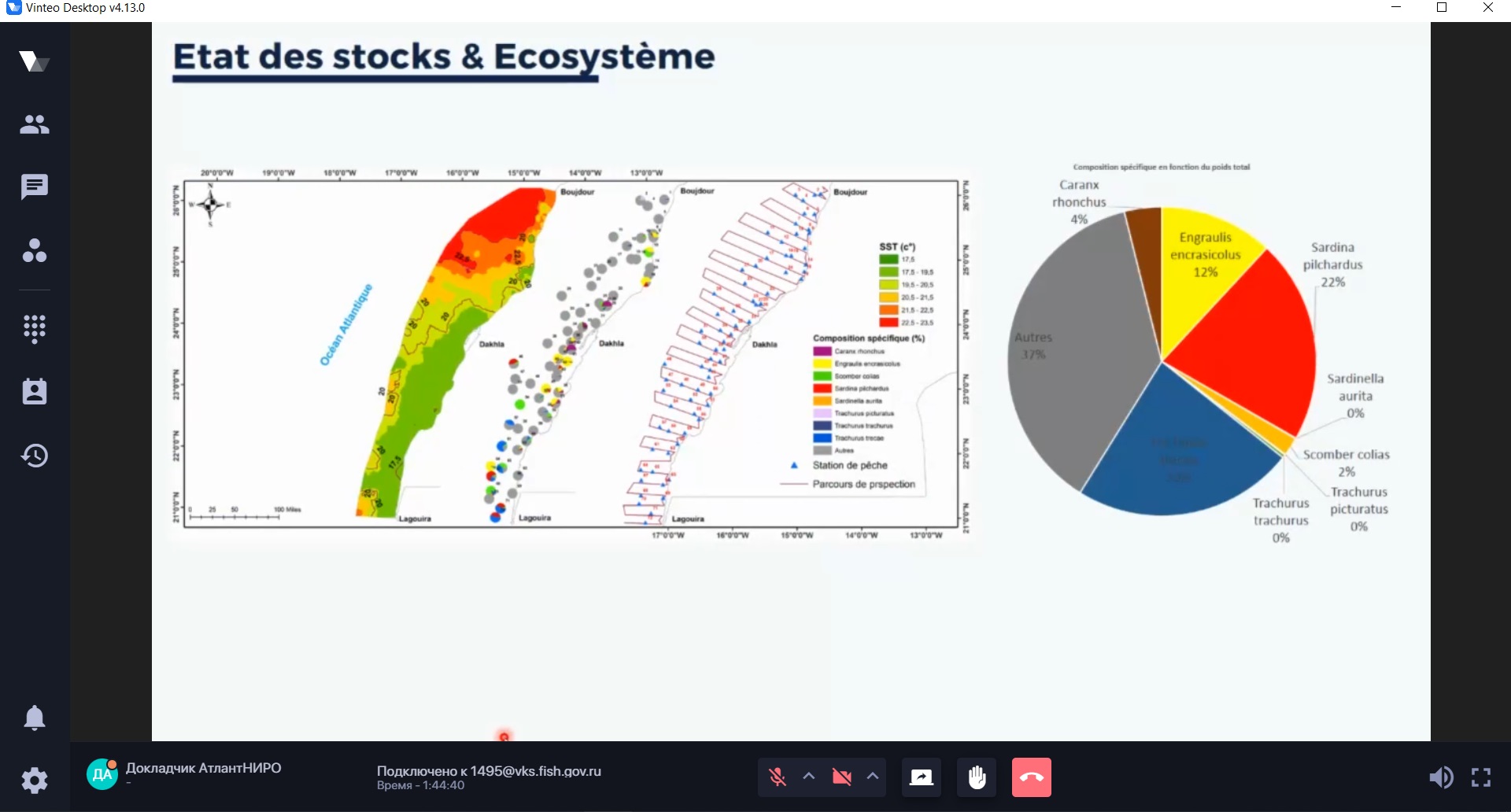
Task: Toggle speaker volume icon
Action: 1441,777
